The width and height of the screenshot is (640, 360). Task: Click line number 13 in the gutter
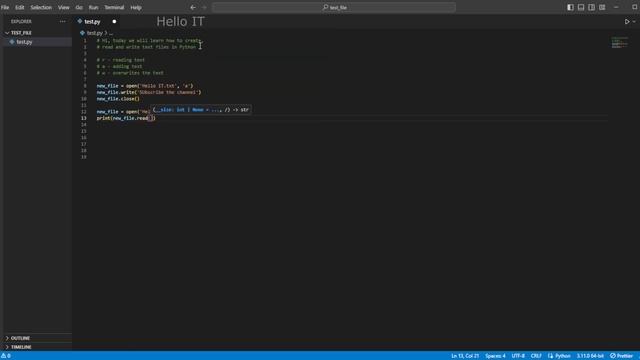(84, 118)
